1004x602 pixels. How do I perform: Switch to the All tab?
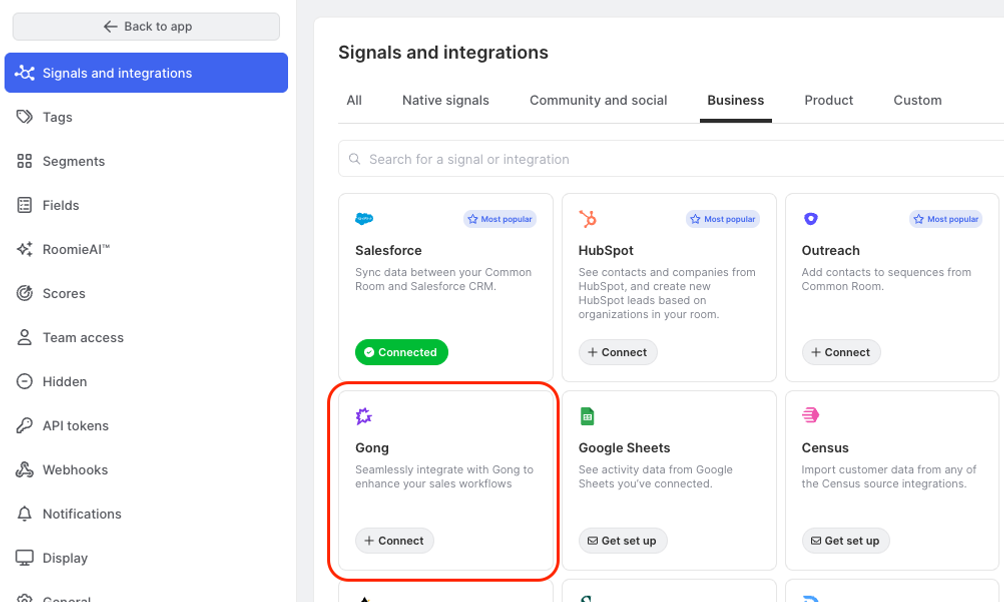coord(354,101)
